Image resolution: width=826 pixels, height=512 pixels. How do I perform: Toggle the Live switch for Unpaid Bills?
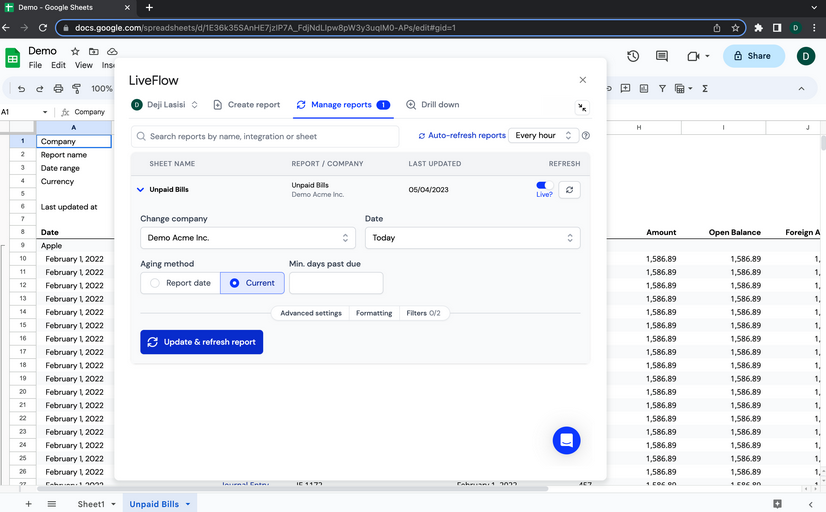(x=544, y=185)
